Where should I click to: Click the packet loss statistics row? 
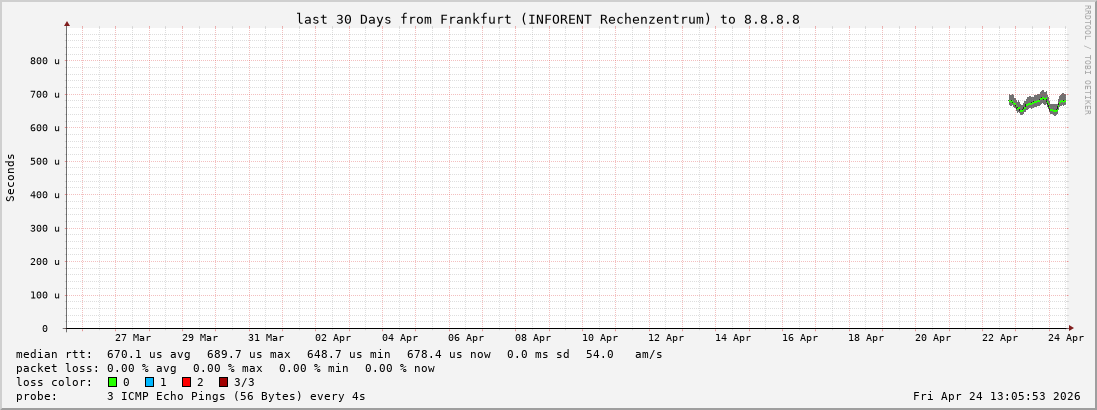point(225,368)
